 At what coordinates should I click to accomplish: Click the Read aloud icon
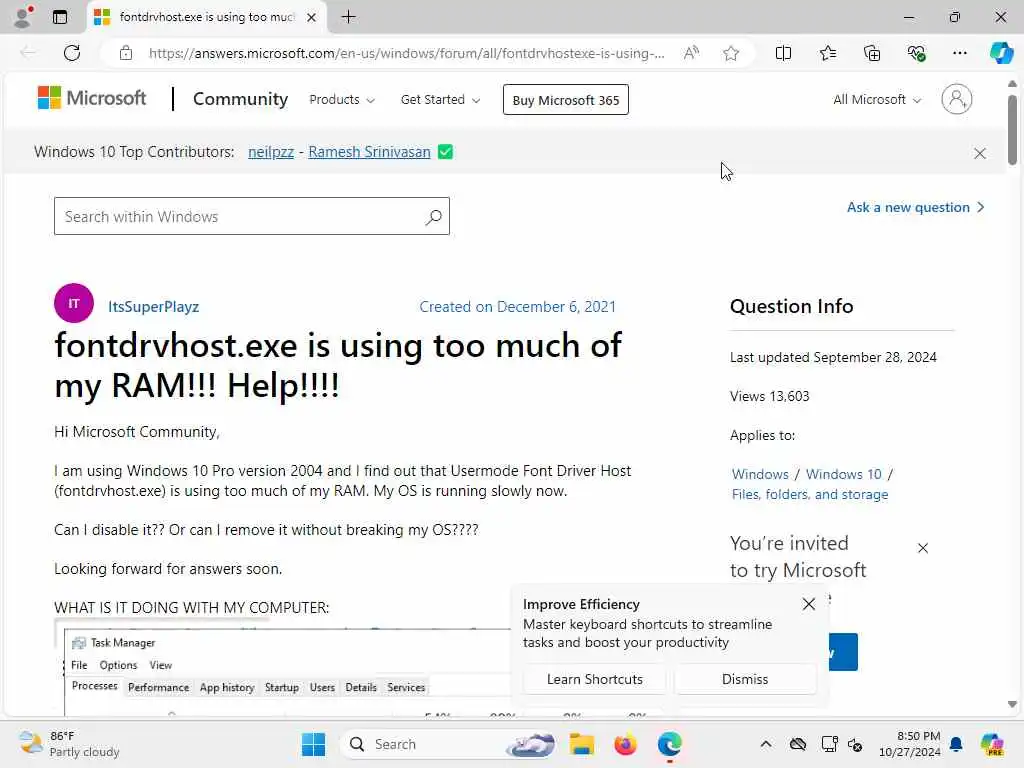[x=691, y=53]
